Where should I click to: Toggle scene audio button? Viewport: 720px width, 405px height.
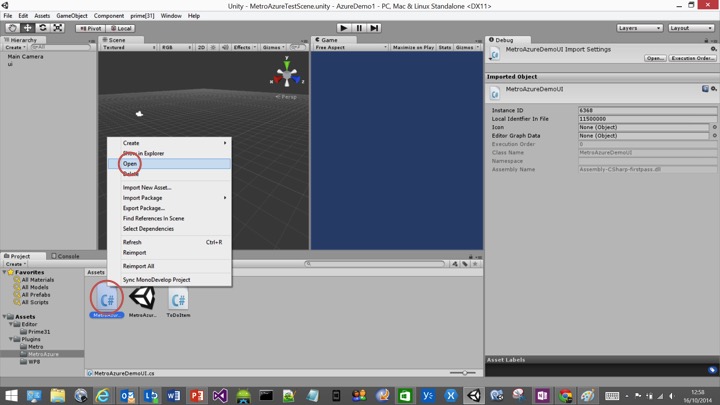pyautogui.click(x=225, y=47)
